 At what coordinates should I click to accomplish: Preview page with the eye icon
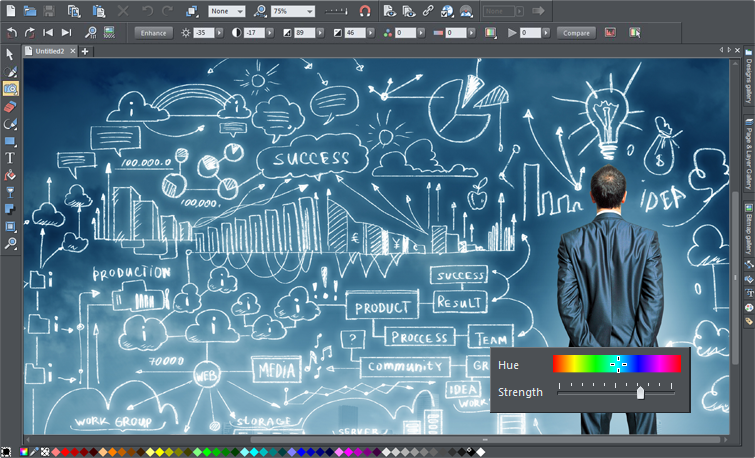click(x=389, y=11)
